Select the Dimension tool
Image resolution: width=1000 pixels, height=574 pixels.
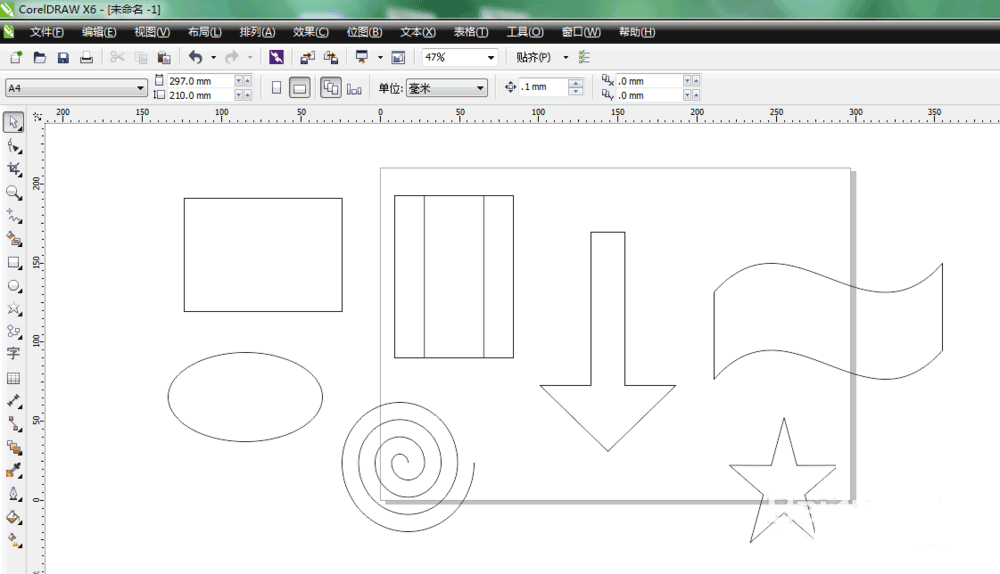(13, 401)
